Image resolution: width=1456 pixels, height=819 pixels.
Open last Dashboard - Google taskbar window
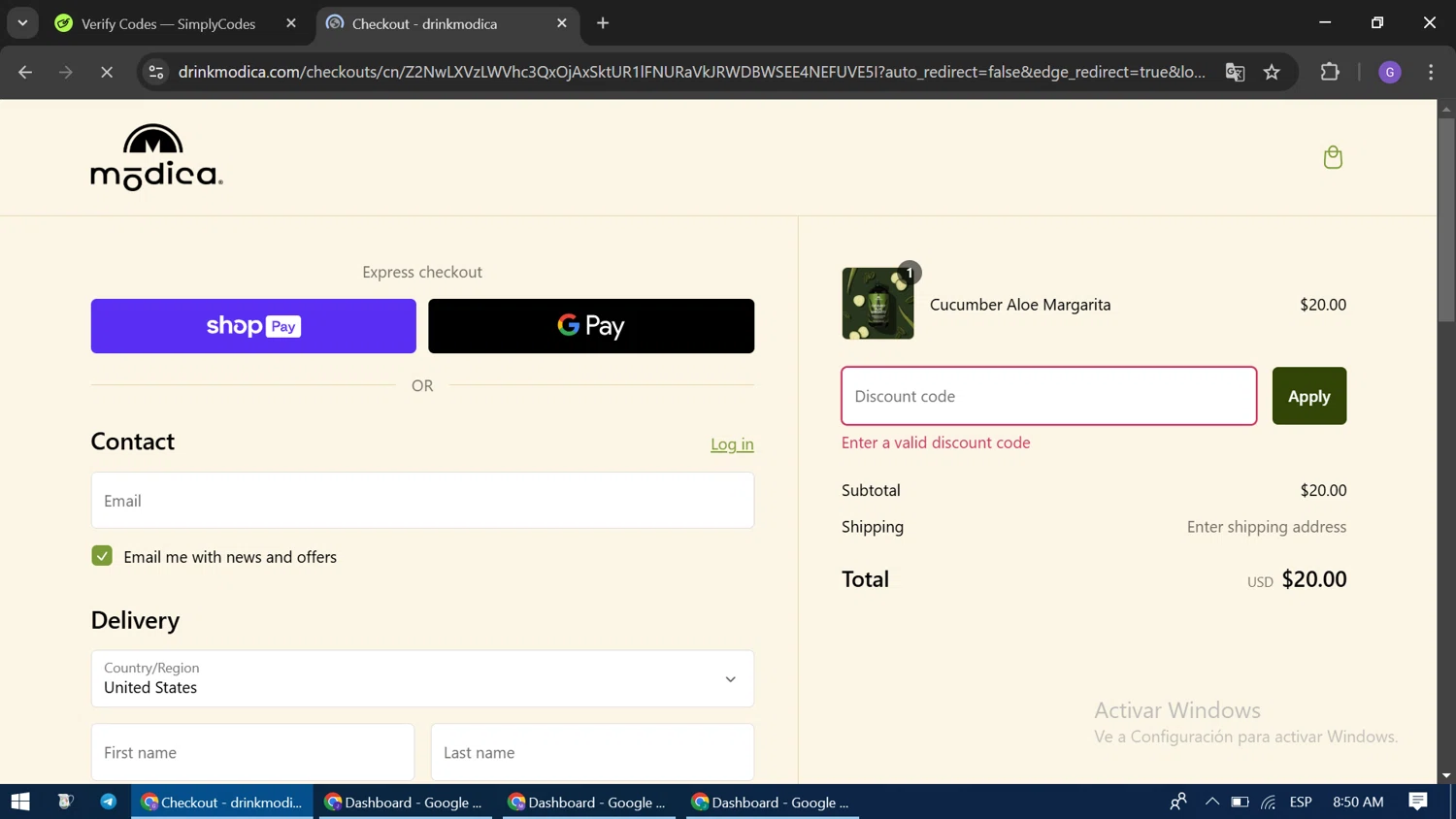click(773, 802)
